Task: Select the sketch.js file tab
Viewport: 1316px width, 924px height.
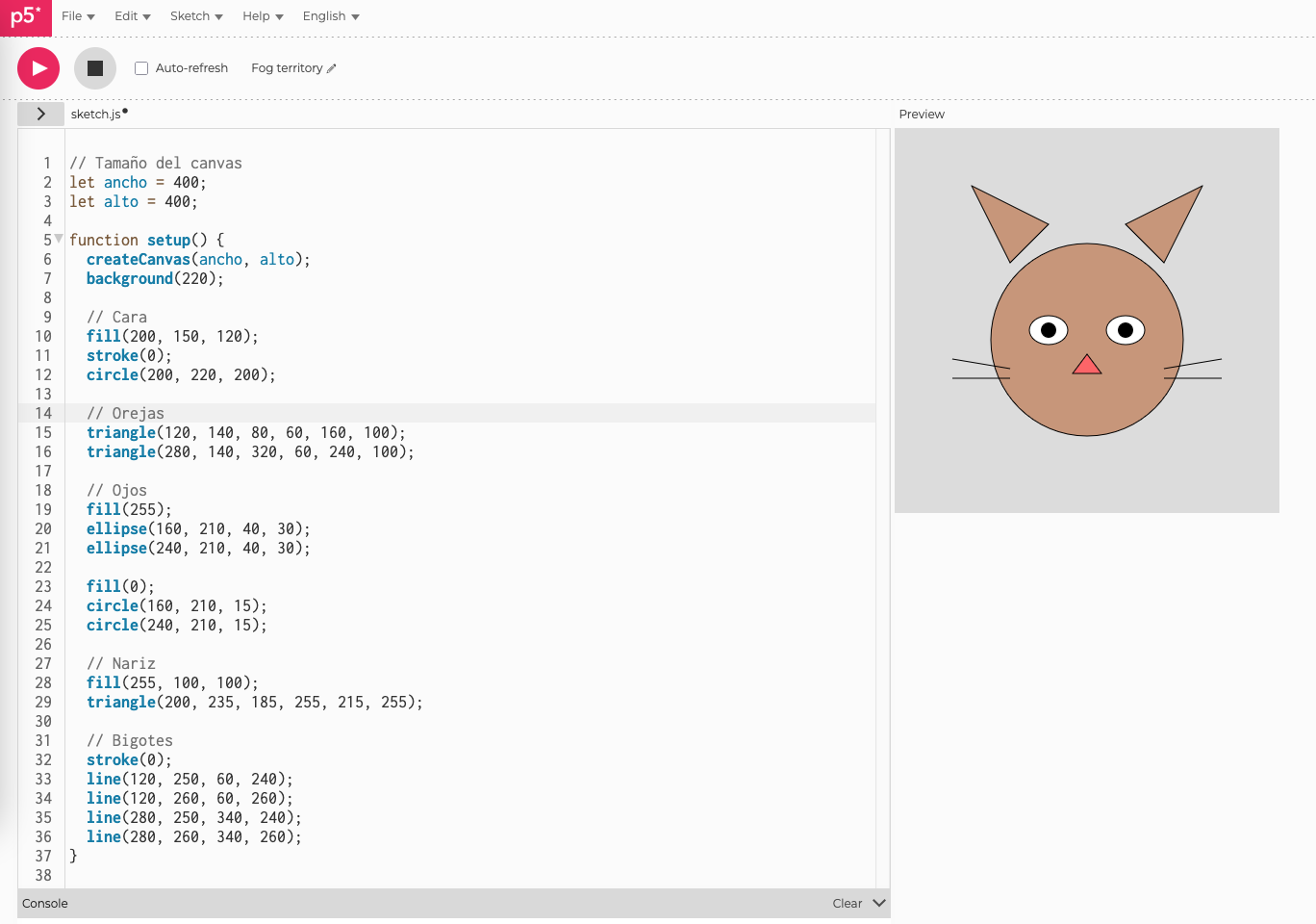Action: click(96, 114)
